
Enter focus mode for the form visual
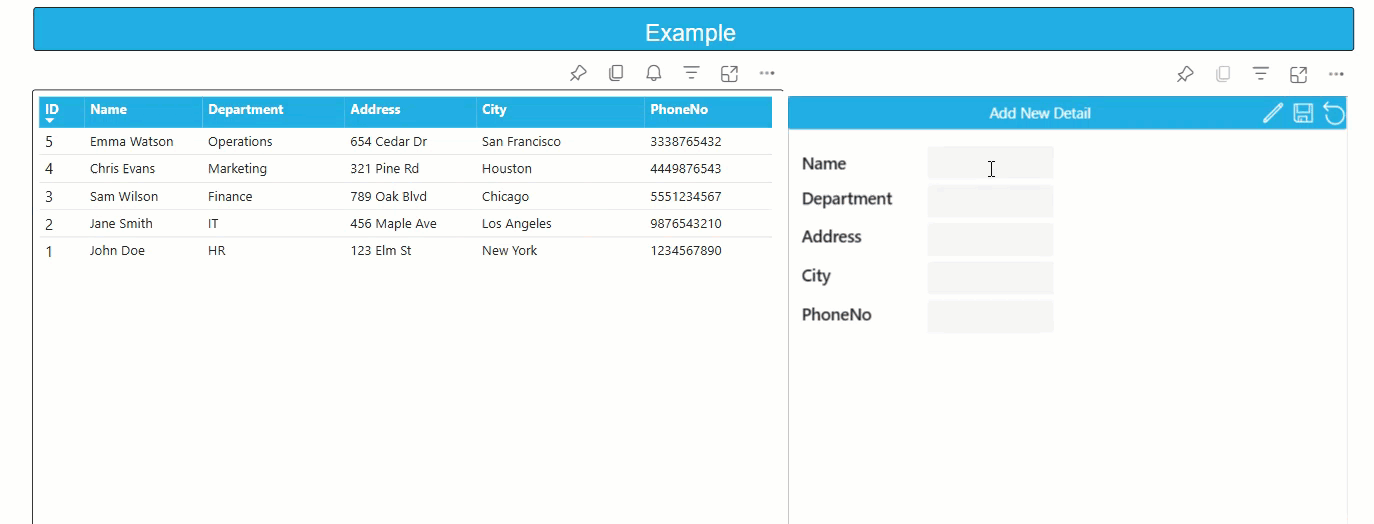(x=1298, y=74)
